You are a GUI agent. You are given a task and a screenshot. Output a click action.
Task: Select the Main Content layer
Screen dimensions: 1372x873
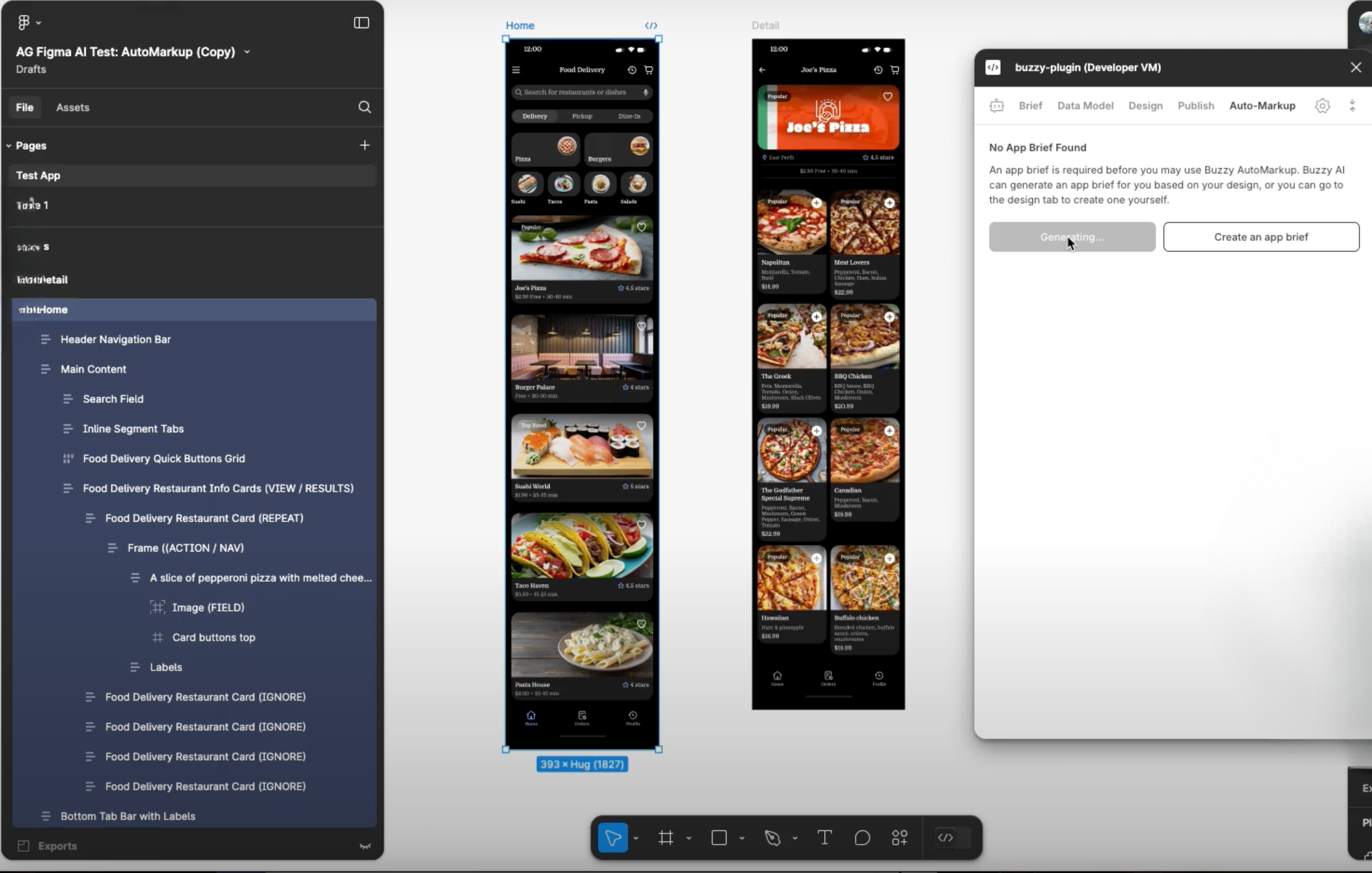point(194,369)
